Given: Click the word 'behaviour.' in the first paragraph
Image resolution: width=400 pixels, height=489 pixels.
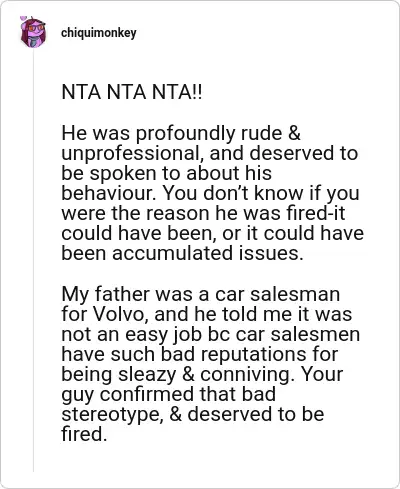Looking at the screenshot, I should coord(109,193).
